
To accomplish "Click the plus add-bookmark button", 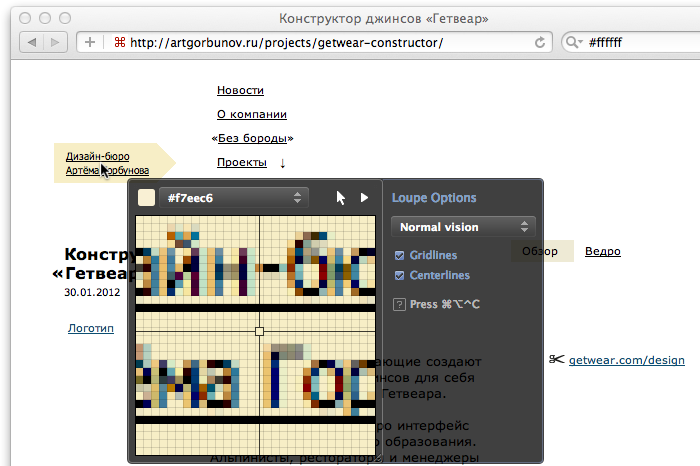I will click(x=90, y=42).
